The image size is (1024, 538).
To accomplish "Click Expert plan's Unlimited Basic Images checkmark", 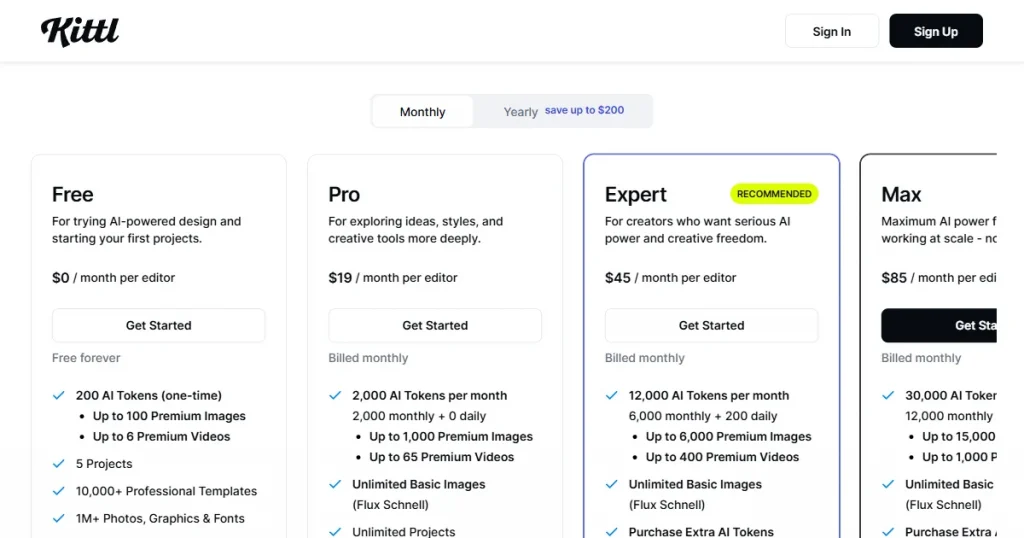I will click(611, 484).
